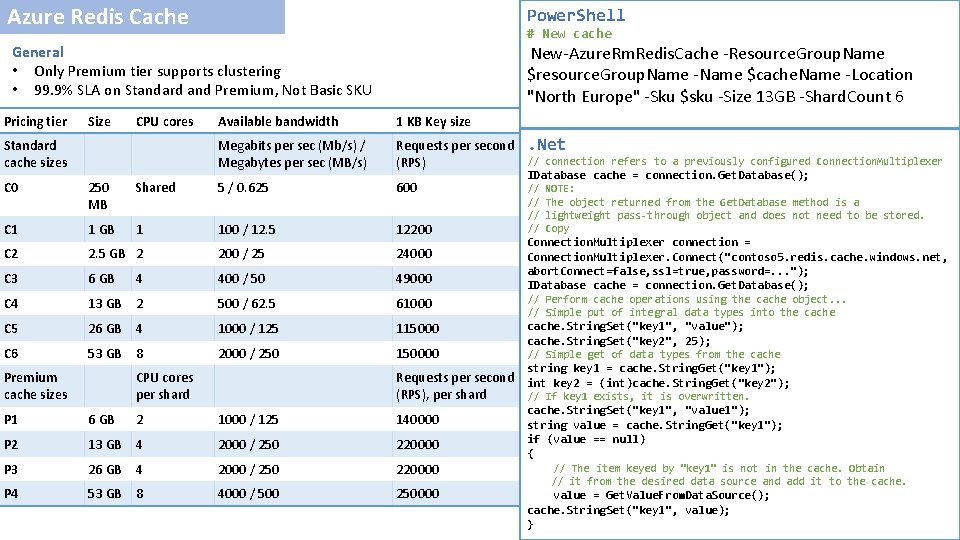
Task: Click the "49000" RPS value
Action: coord(414,279)
